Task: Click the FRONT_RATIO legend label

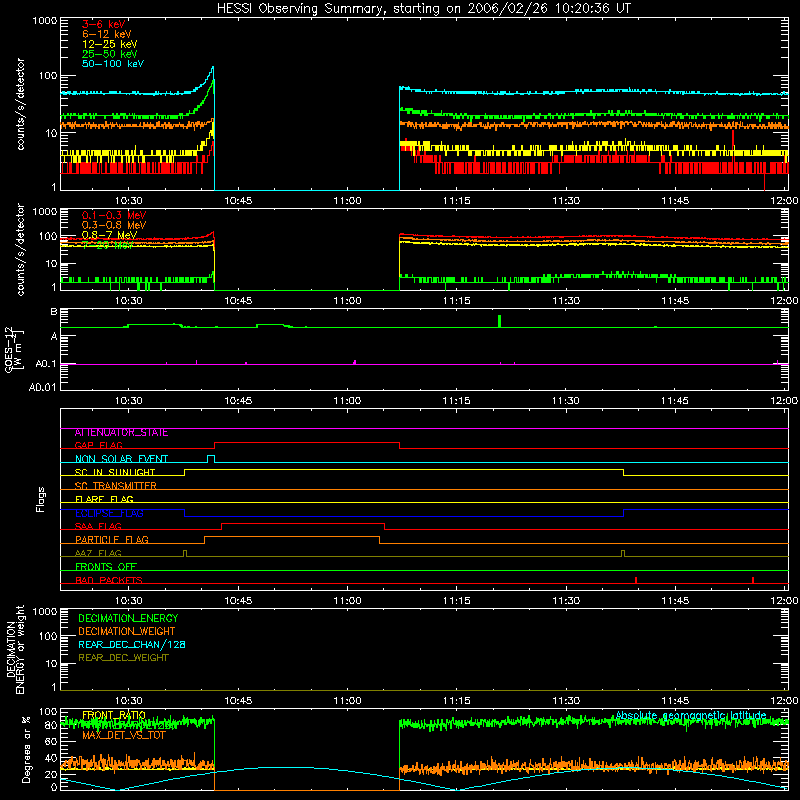Action: pyautogui.click(x=114, y=715)
